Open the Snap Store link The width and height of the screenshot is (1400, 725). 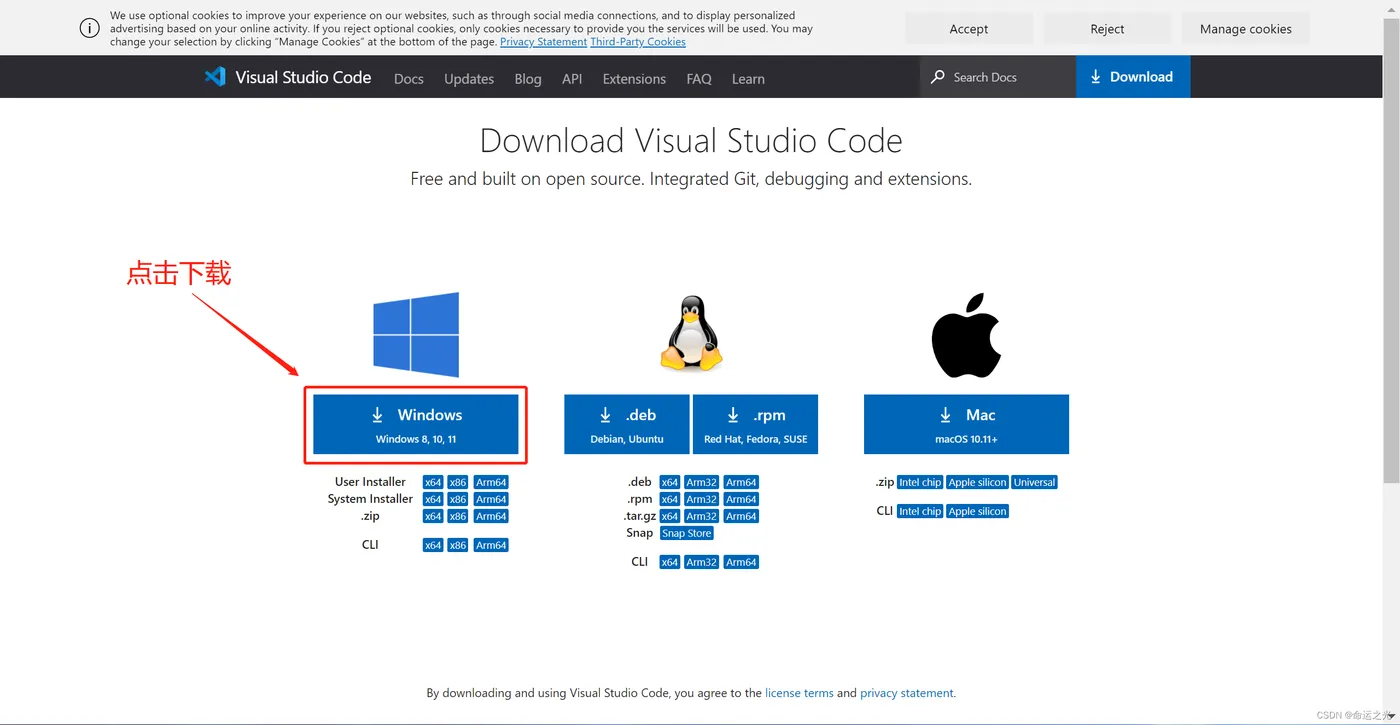(x=687, y=533)
